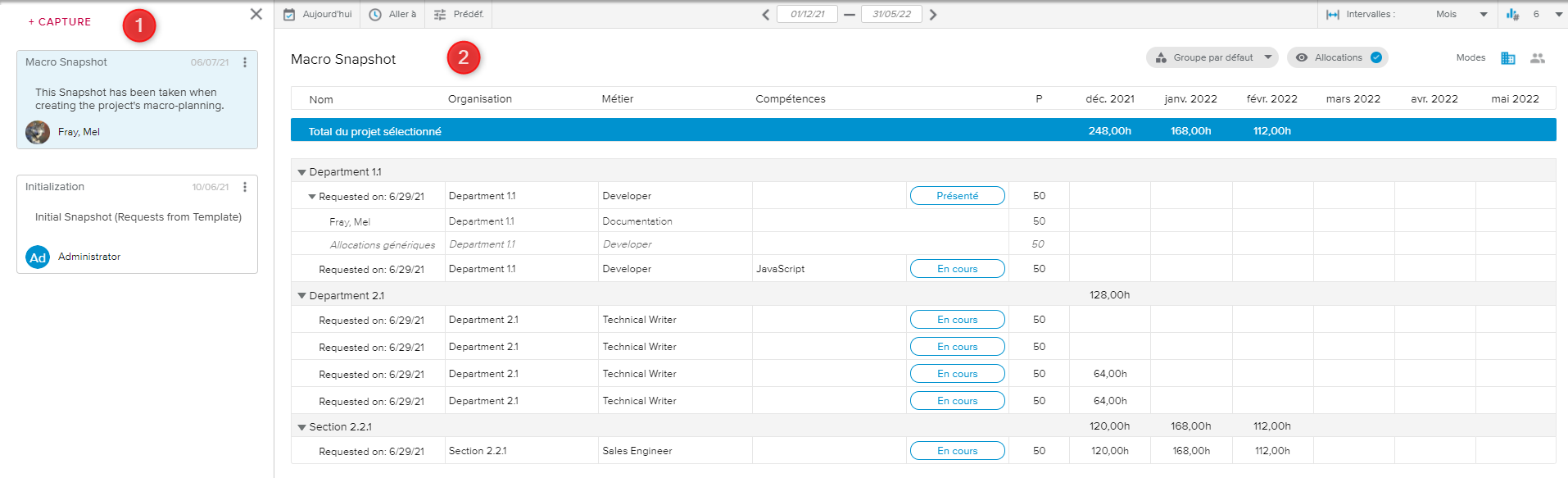This screenshot has width=1568, height=478.
Task: Close the snapshot side panel
Action: pyautogui.click(x=256, y=14)
